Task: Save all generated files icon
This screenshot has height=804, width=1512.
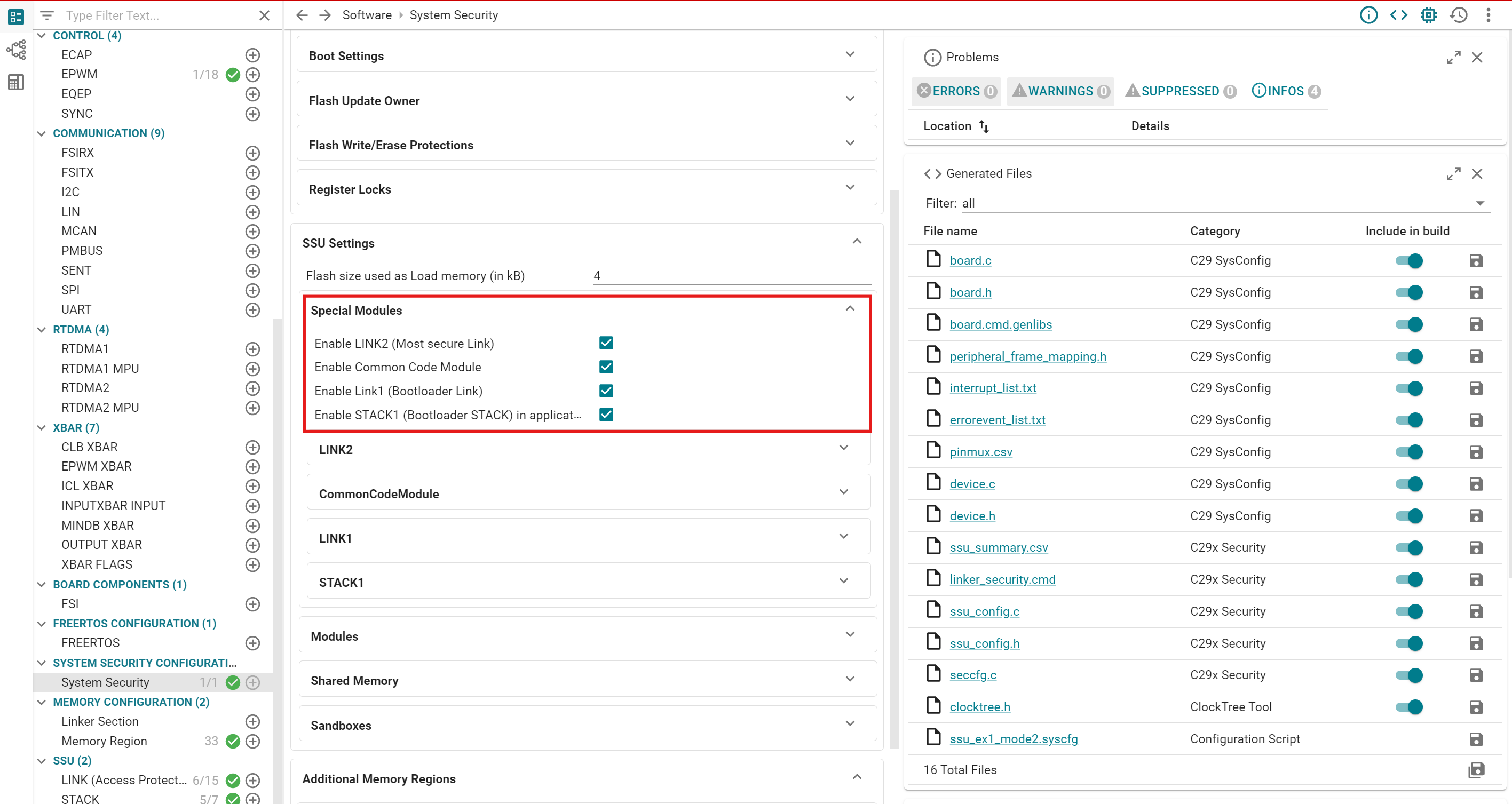Action: point(1476,769)
